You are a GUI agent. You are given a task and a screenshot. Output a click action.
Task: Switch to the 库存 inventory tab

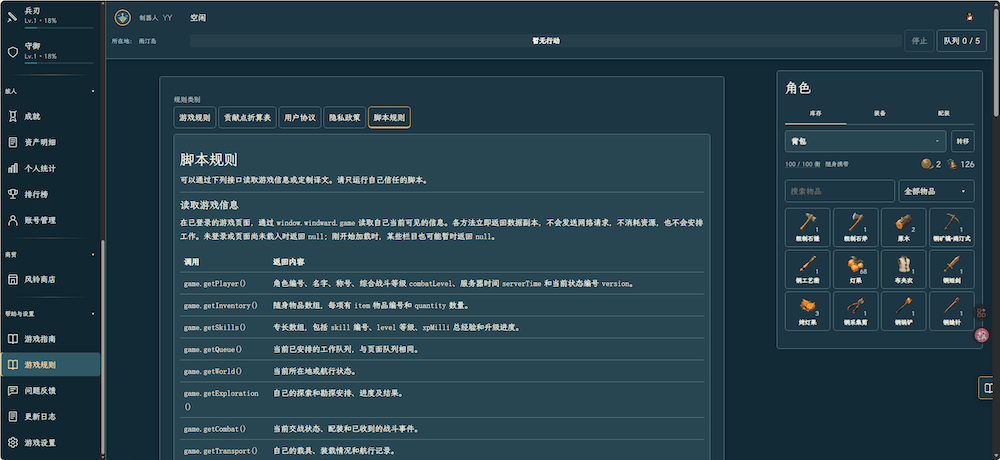click(816, 114)
